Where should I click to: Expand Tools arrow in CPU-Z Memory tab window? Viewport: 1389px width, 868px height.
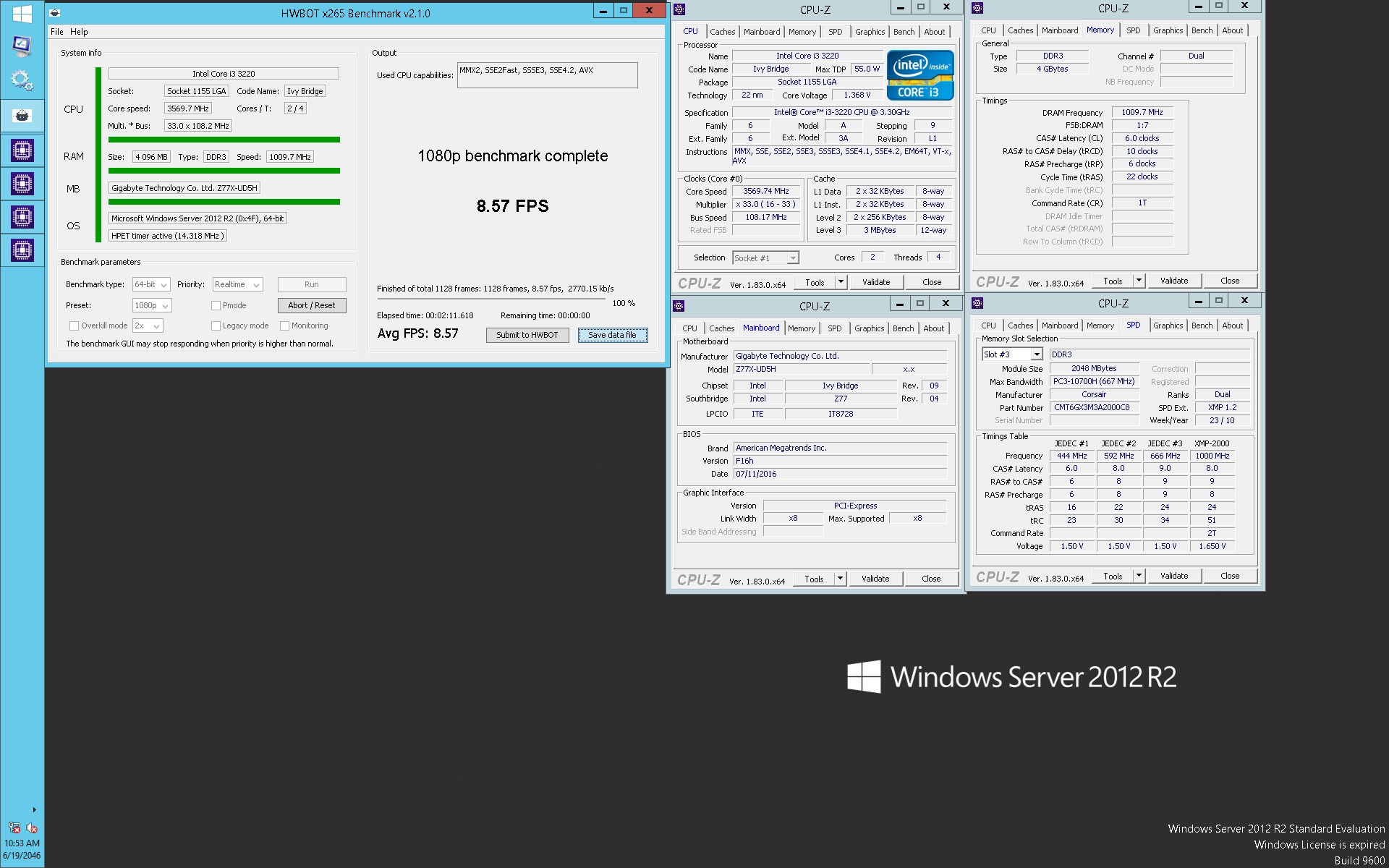pos(1139,281)
